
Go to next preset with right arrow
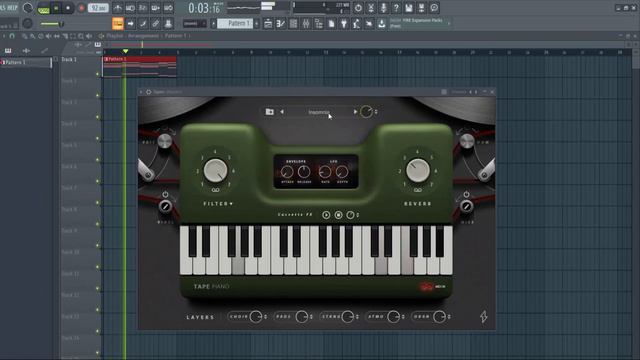click(356, 111)
